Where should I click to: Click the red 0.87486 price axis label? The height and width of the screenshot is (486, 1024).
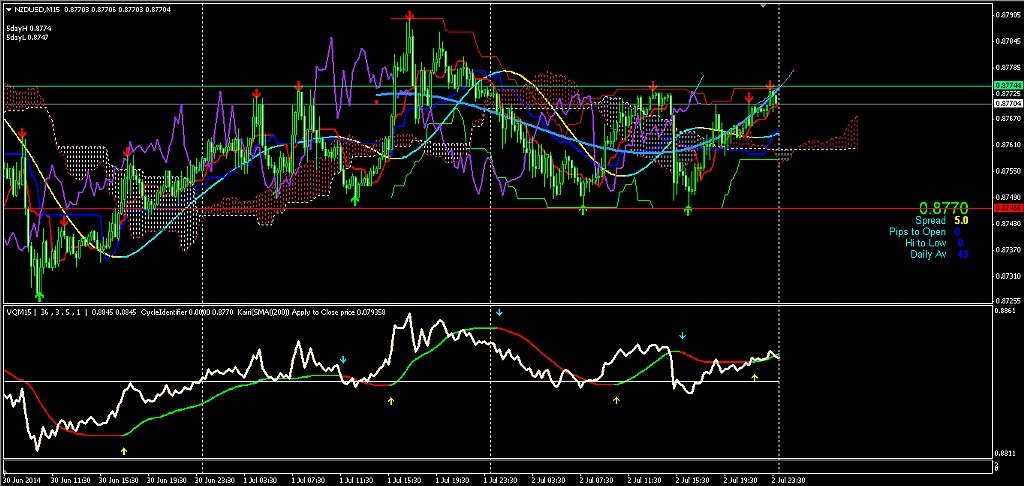coord(1007,208)
